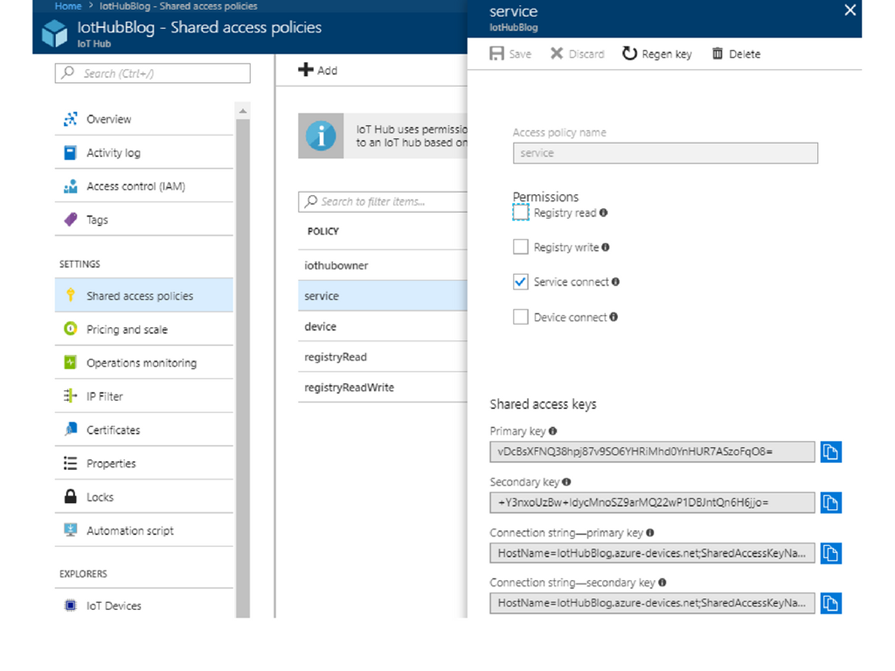The height and width of the screenshot is (671, 895).
Task: Click the Primary key value field
Action: 652,452
